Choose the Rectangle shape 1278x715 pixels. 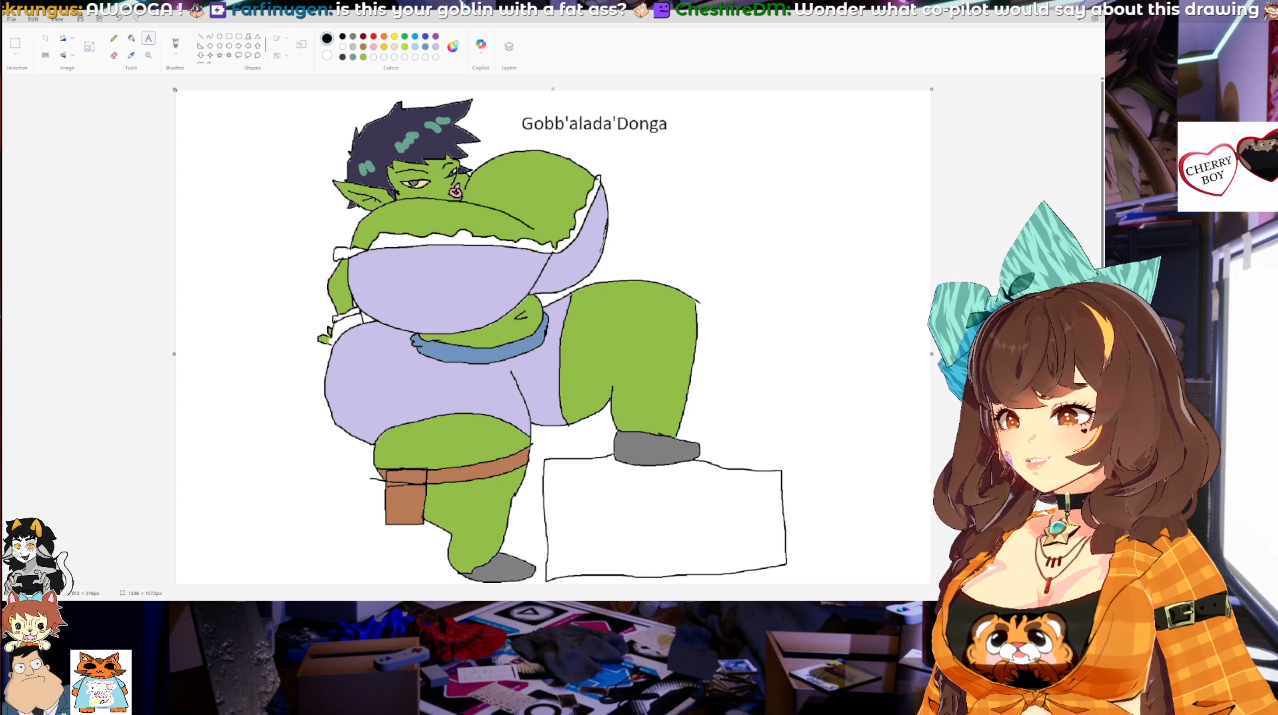(x=229, y=36)
